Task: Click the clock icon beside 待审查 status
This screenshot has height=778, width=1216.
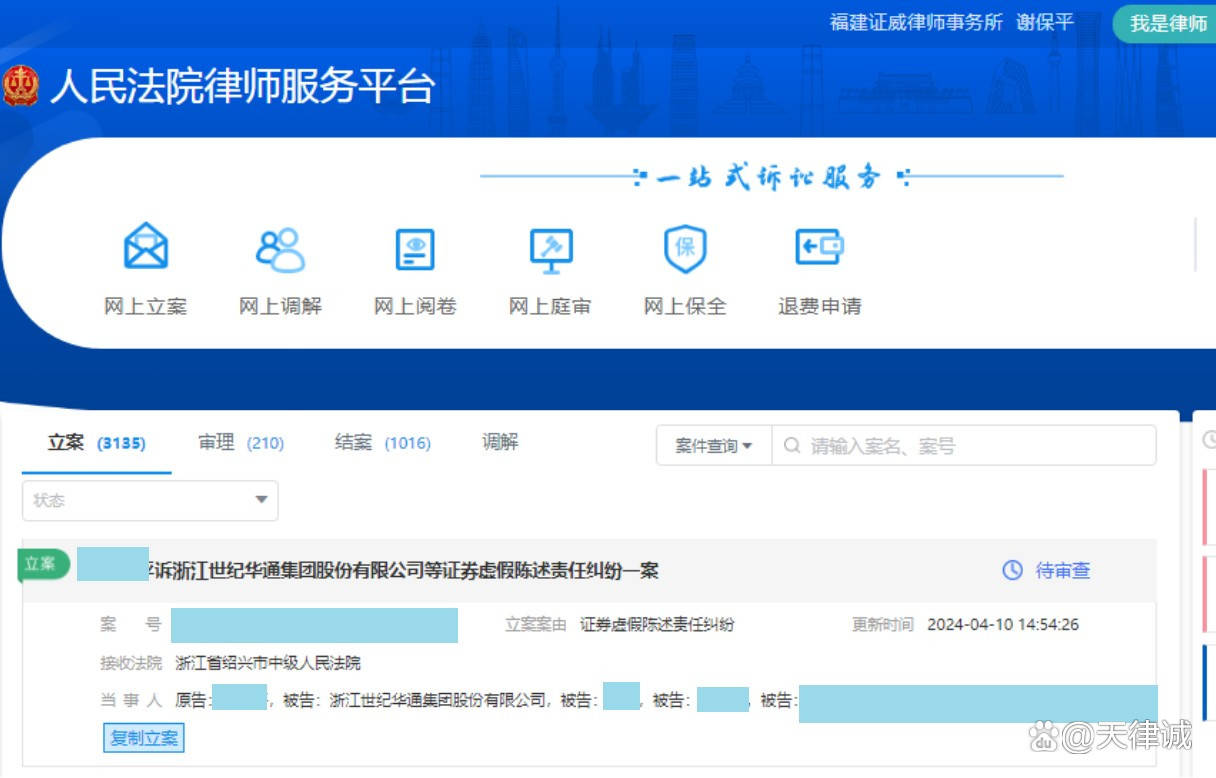Action: click(1010, 571)
